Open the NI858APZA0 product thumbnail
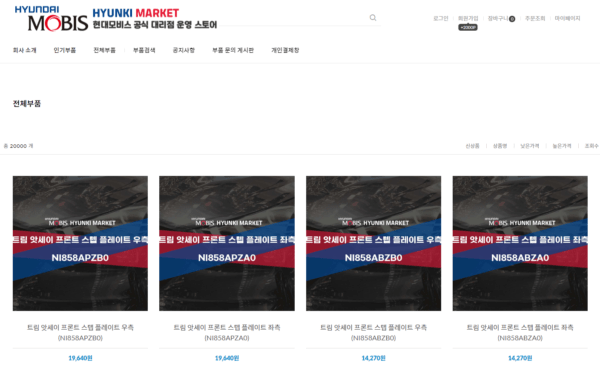The image size is (600, 371). point(227,243)
